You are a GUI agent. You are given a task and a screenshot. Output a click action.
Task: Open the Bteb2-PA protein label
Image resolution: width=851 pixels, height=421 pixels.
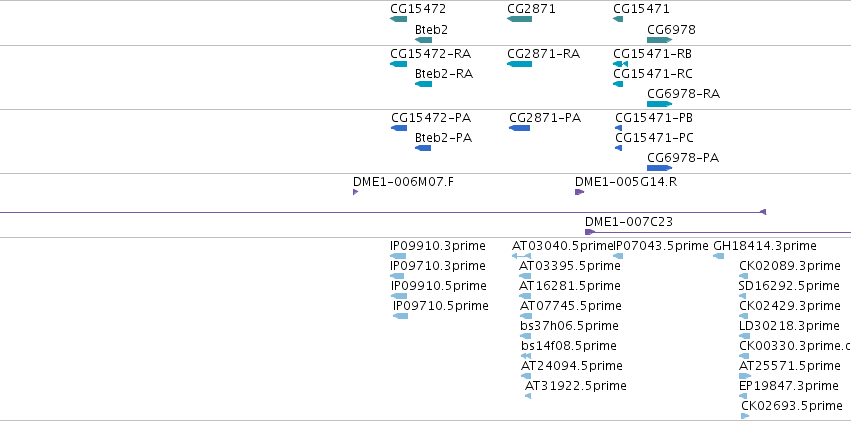[x=443, y=138]
